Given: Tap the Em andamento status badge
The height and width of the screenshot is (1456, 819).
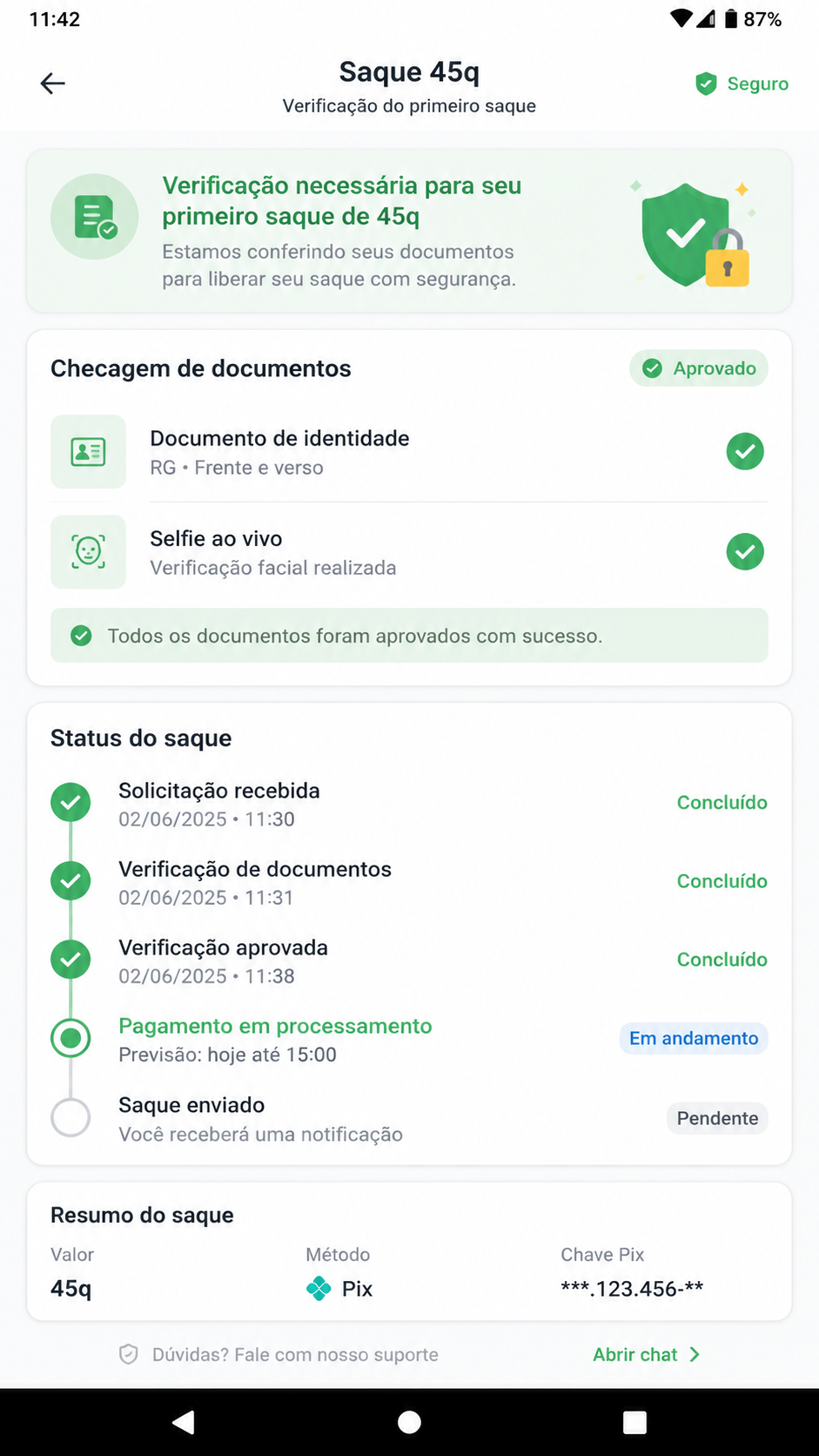Looking at the screenshot, I should [x=694, y=1038].
